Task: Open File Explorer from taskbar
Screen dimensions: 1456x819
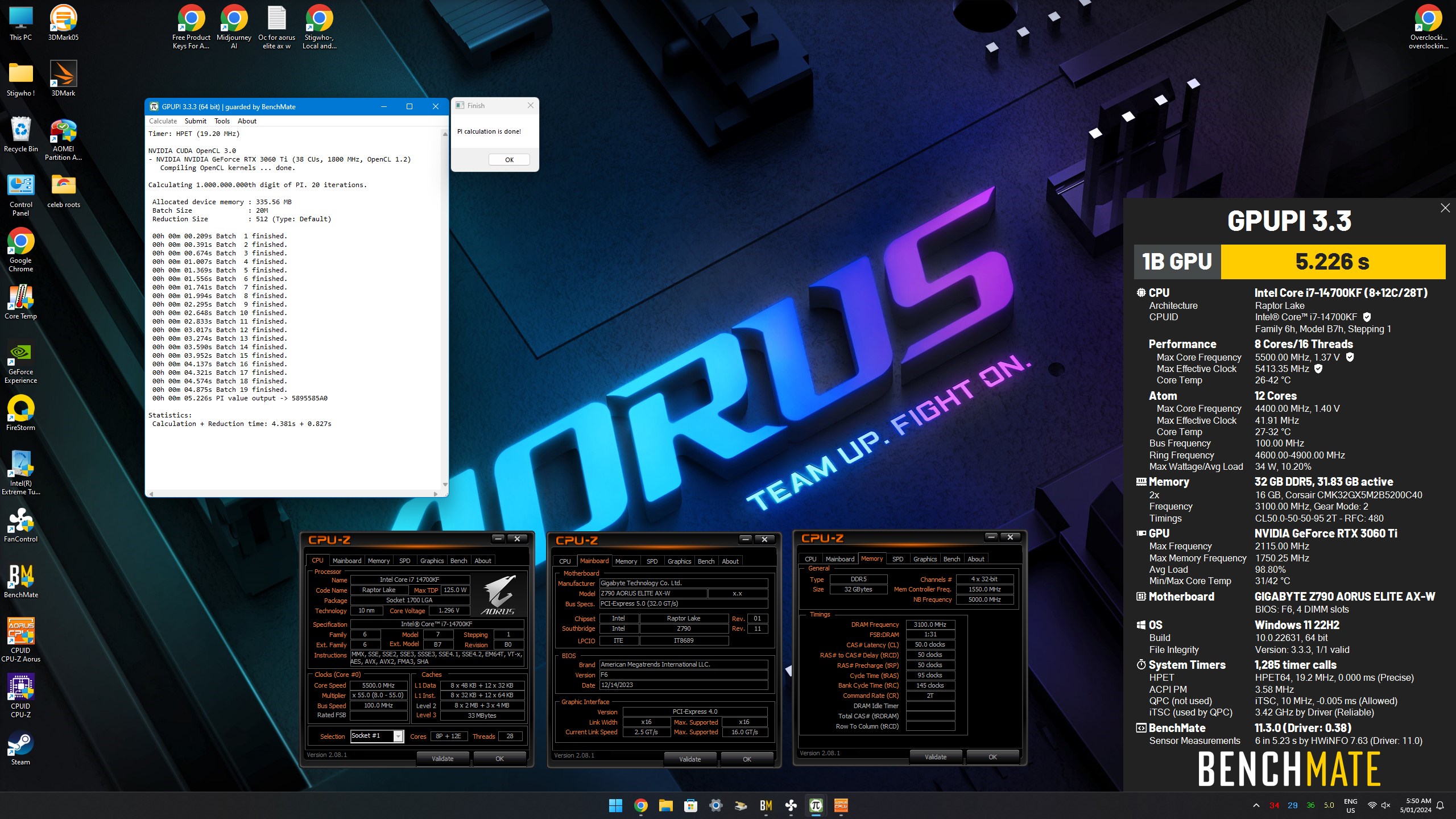Action: tap(665, 805)
